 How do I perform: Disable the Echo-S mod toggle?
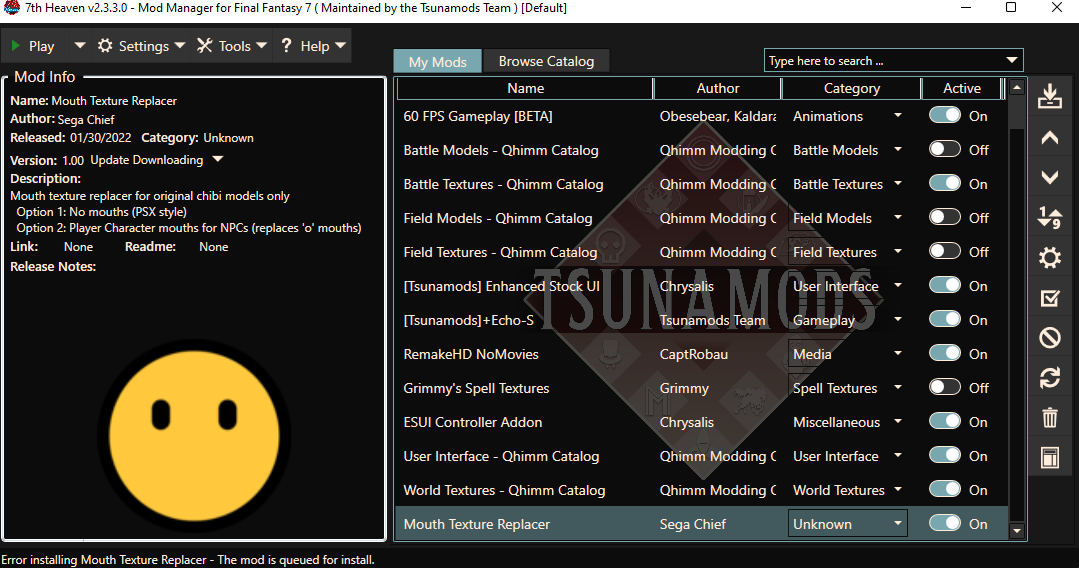tap(944, 319)
